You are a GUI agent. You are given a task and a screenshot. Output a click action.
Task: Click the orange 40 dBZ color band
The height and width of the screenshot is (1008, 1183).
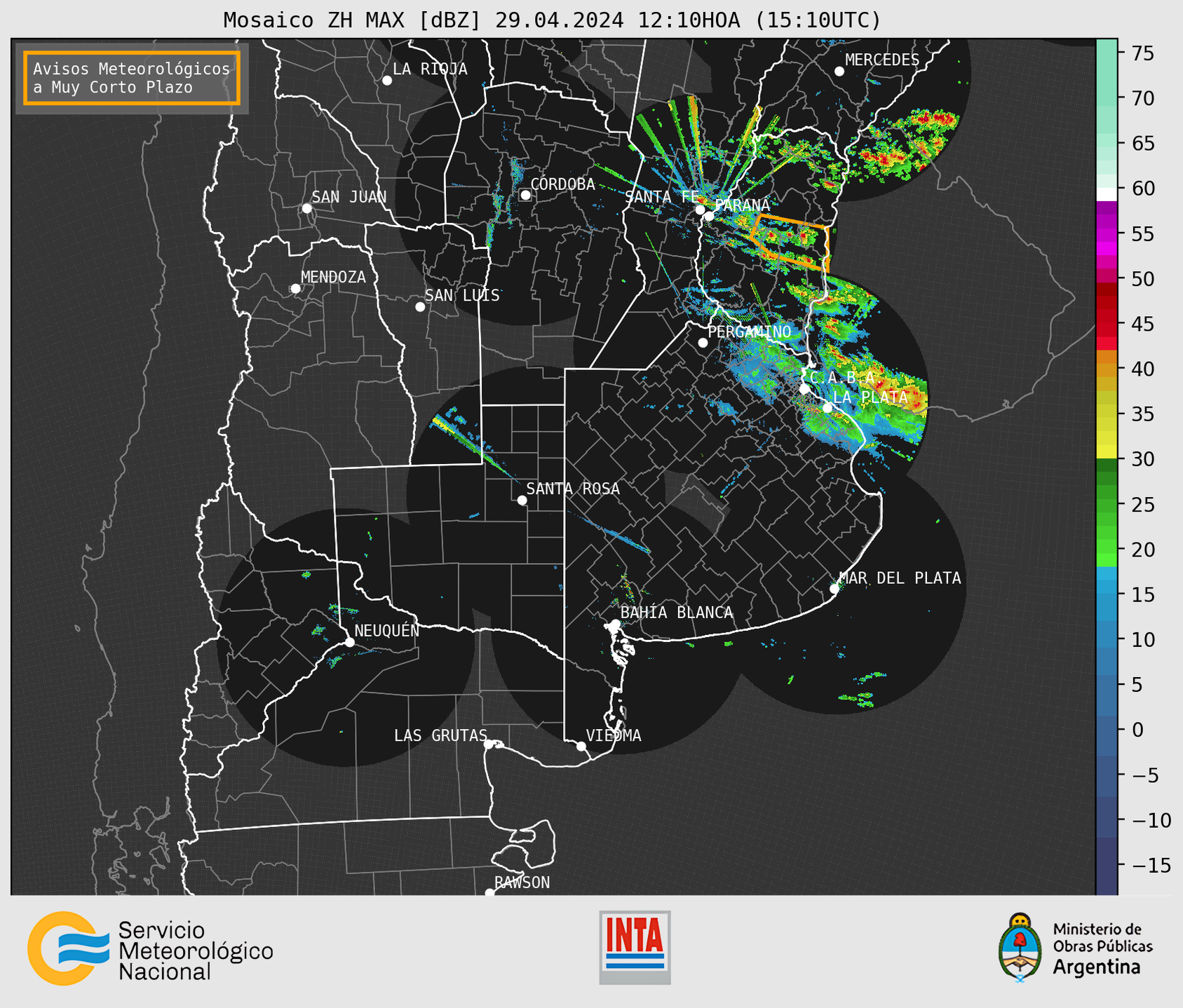click(1107, 369)
